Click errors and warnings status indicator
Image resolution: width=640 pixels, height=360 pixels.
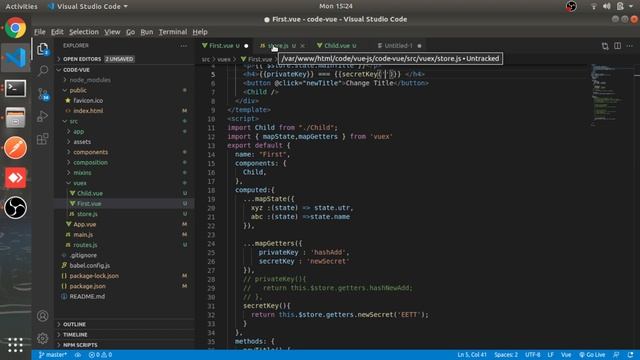tap(100, 355)
